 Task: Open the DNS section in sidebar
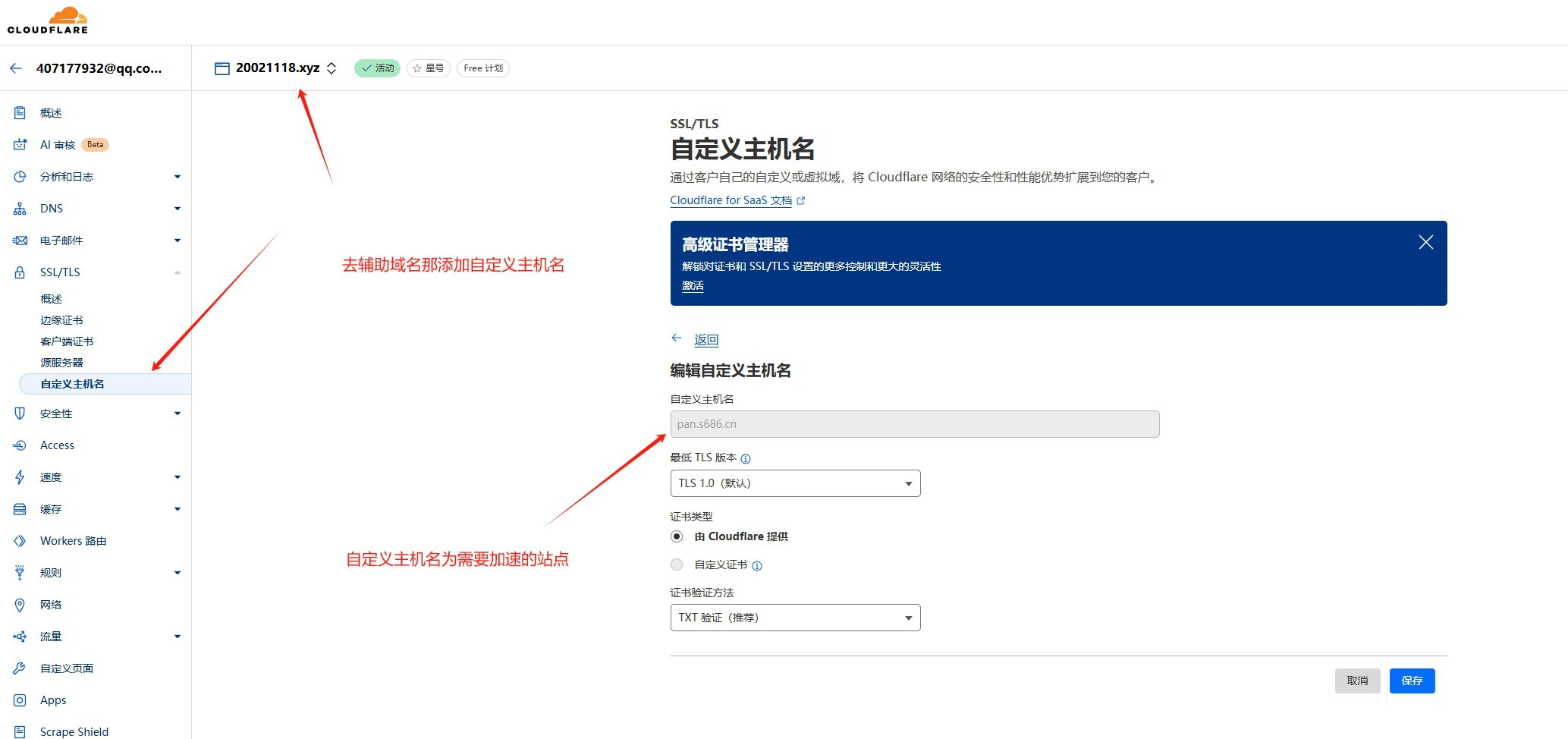[x=51, y=208]
